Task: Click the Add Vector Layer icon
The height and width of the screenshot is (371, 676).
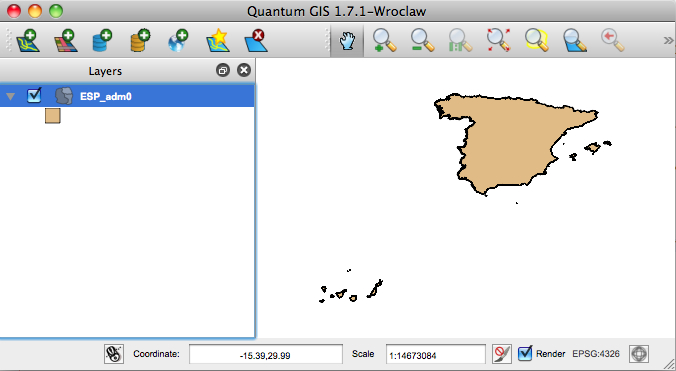Action: (x=28, y=41)
